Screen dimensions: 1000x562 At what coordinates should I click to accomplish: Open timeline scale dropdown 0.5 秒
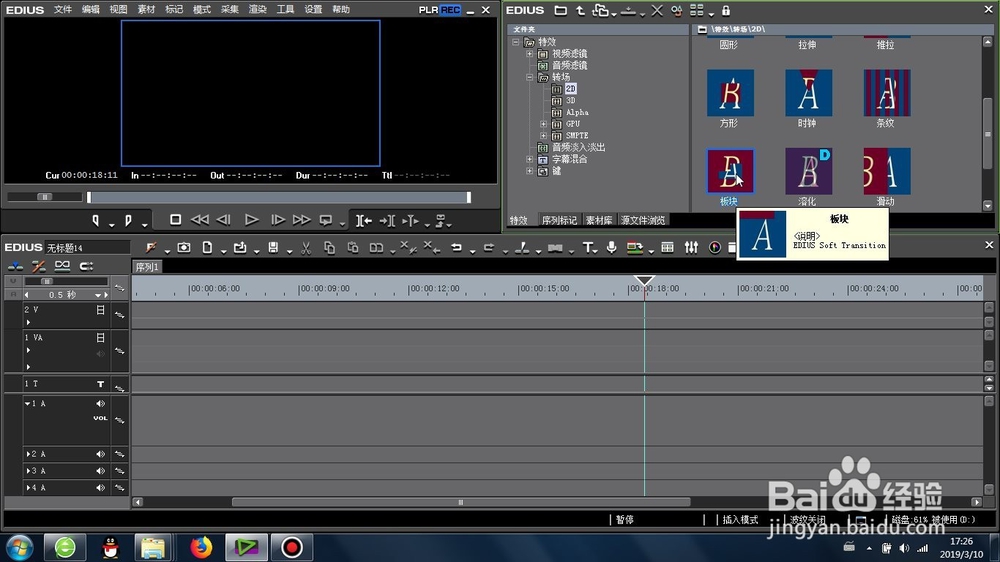98,295
